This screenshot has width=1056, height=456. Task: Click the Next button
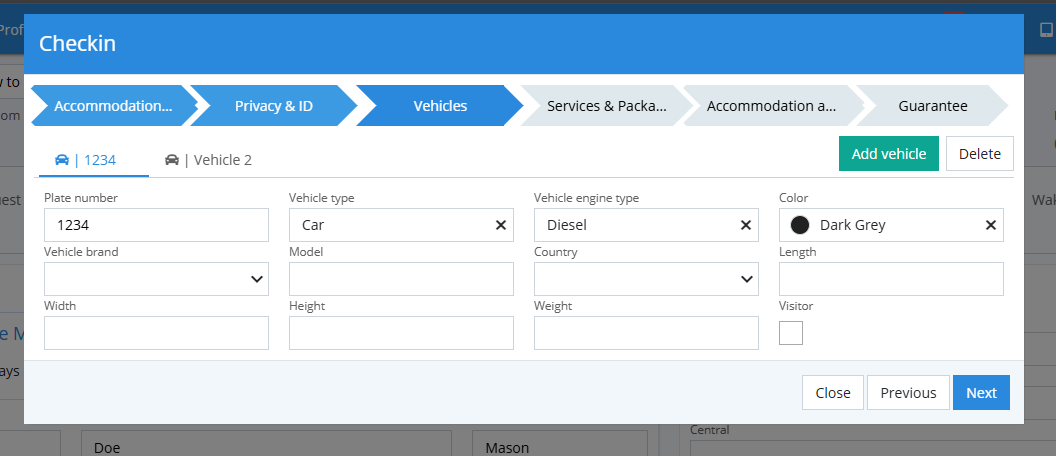[x=981, y=393]
